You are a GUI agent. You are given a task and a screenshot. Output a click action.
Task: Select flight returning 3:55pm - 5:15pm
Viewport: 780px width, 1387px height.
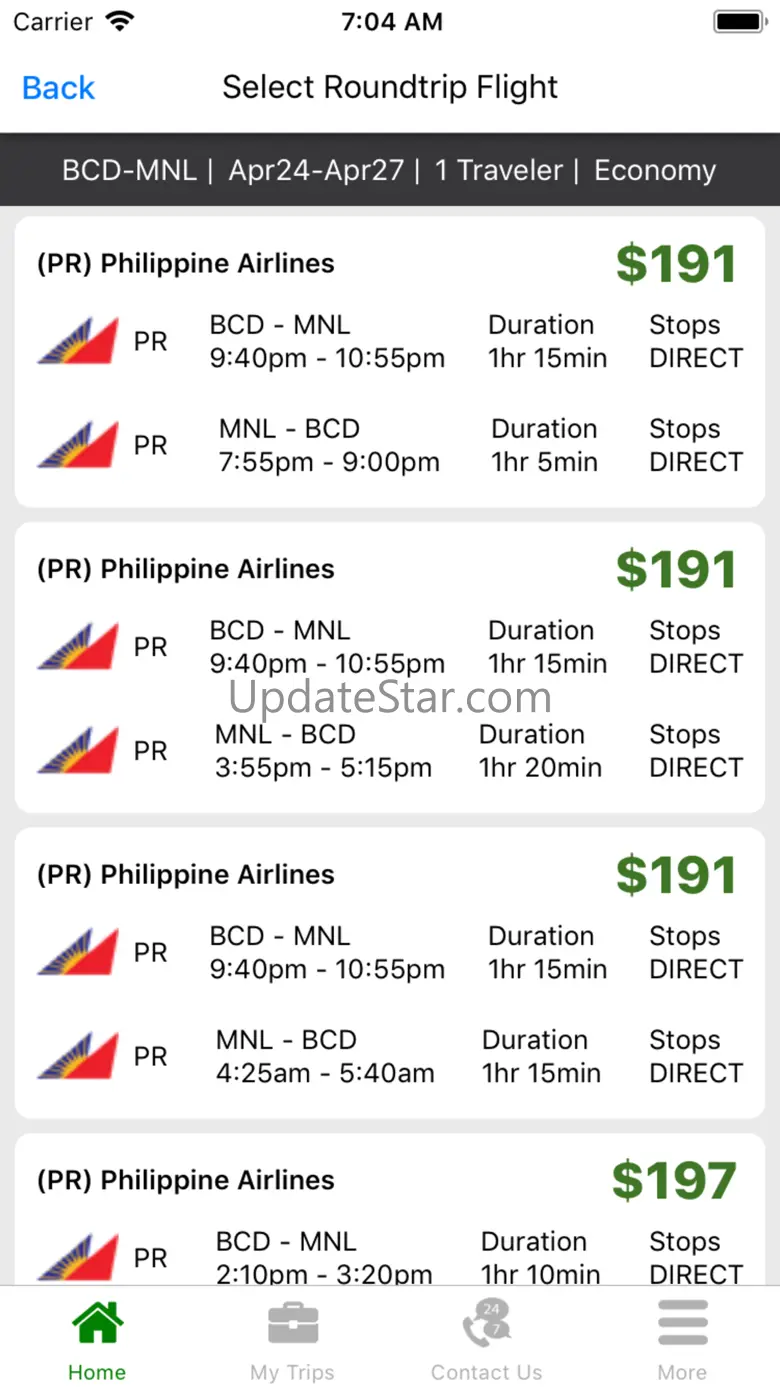pos(323,768)
